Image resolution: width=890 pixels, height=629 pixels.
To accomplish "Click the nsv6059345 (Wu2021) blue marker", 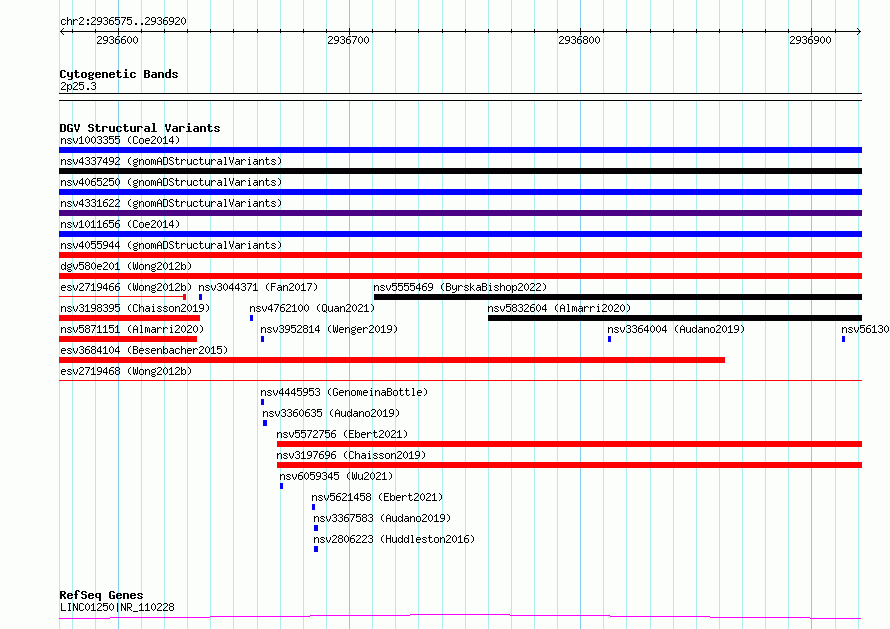I will click(x=281, y=486).
